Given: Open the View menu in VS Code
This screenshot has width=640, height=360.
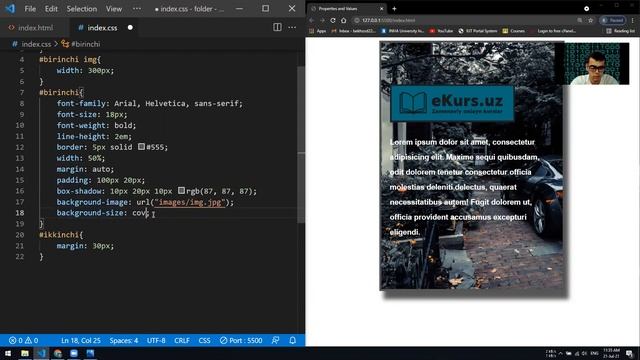Looking at the screenshot, I should (114, 9).
